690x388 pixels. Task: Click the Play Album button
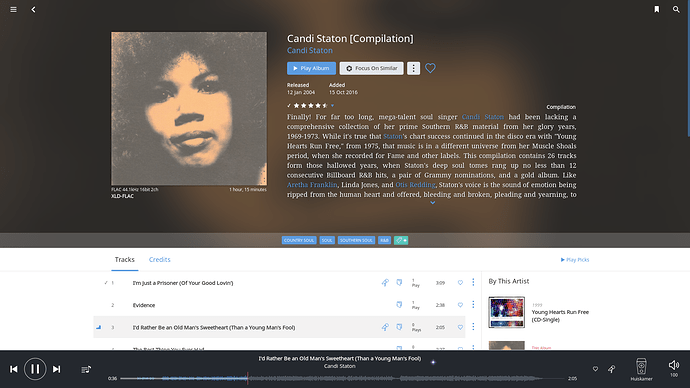pyautogui.click(x=311, y=68)
